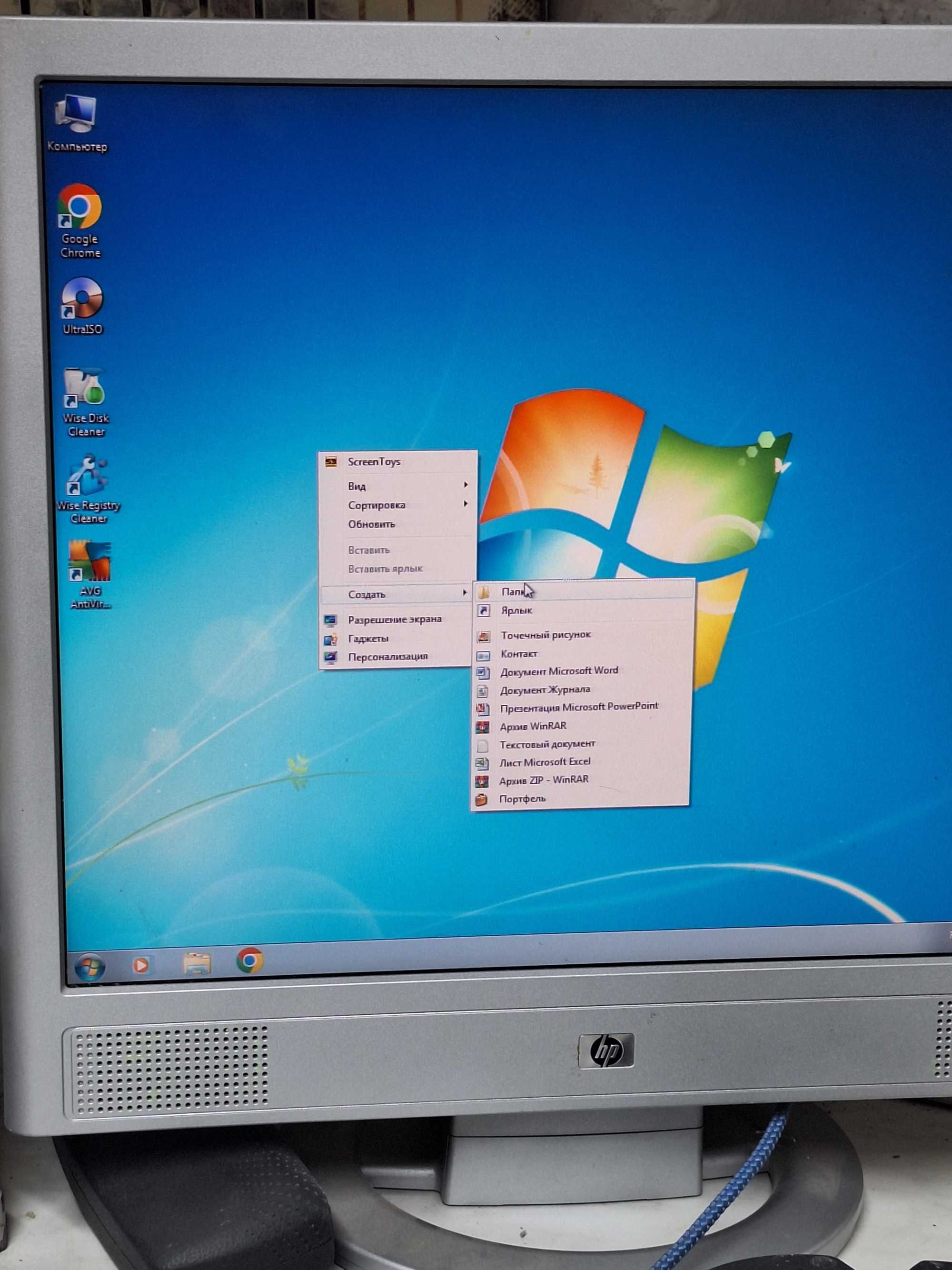
Task: Create a Документ Microsoft Word
Action: (x=582, y=671)
